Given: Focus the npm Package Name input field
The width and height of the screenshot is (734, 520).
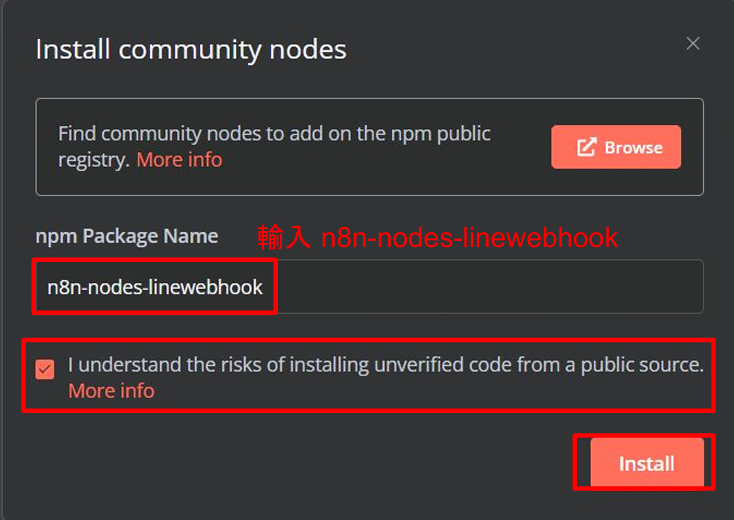Looking at the screenshot, I should click(369, 286).
